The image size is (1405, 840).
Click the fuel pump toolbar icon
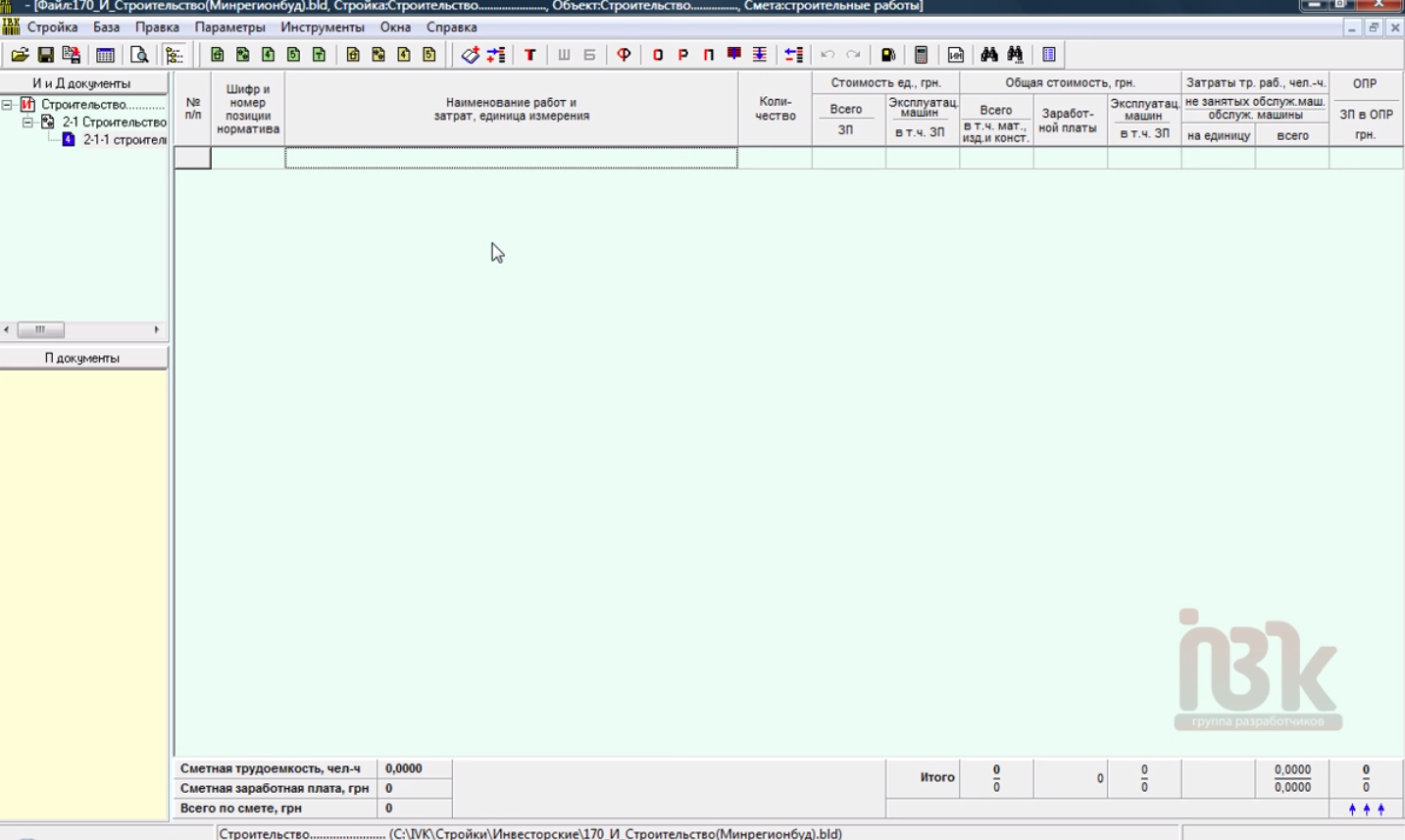(887, 55)
